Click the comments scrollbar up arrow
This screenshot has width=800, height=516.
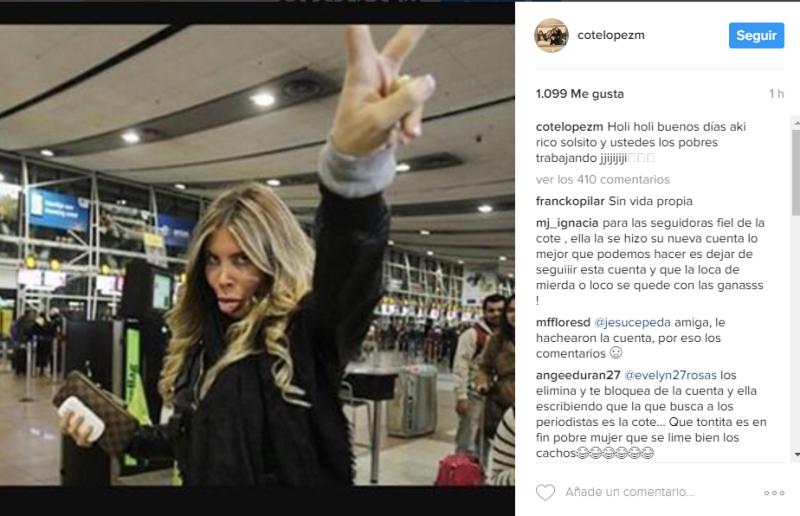coord(796,122)
